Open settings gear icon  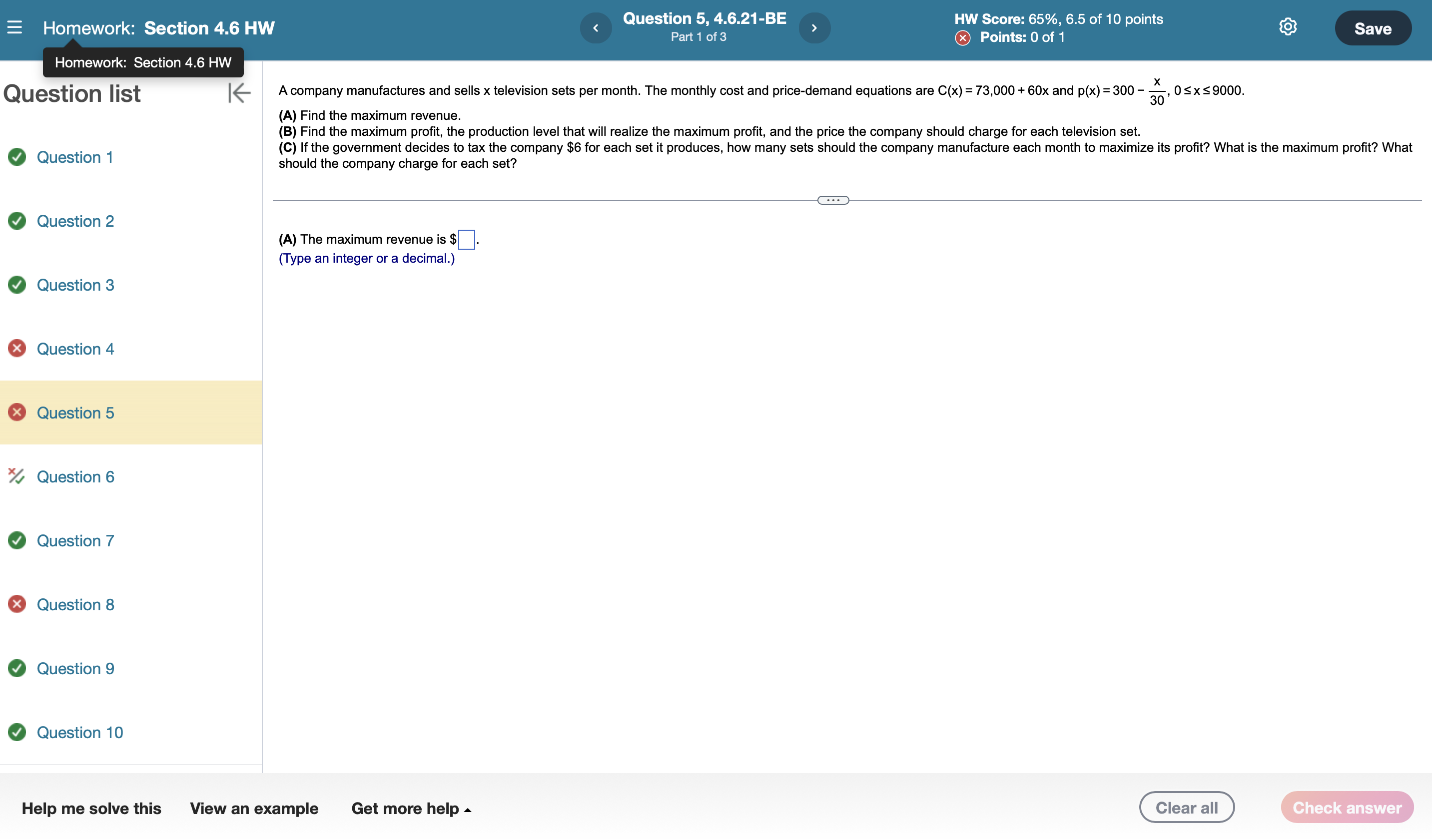coord(1287,27)
